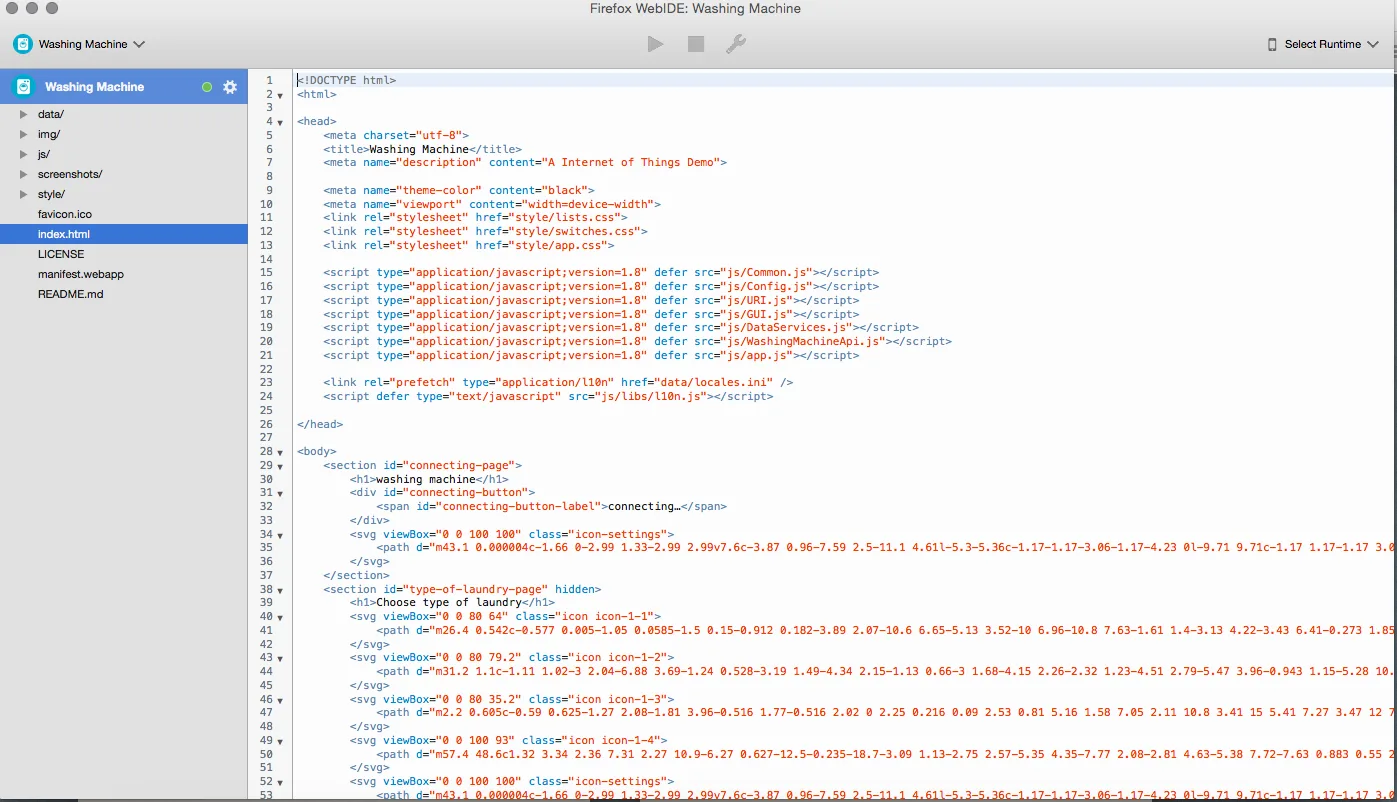Screen dimensions: 1397x802
Task: Click the Washing Machine icon in sidebar header
Action: click(x=23, y=87)
